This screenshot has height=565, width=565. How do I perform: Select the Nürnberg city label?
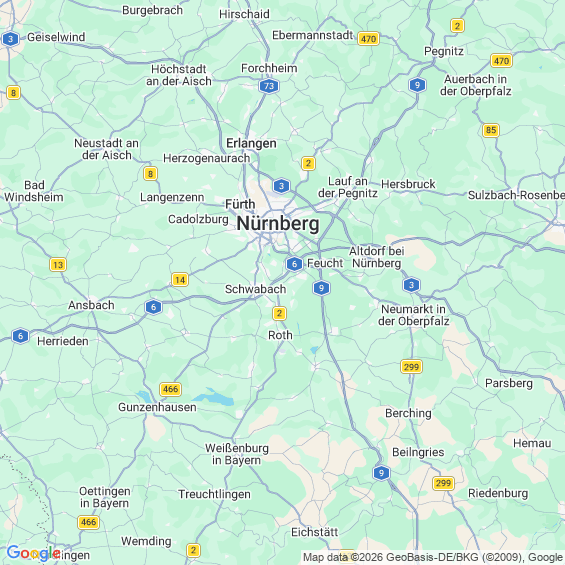coord(278,224)
